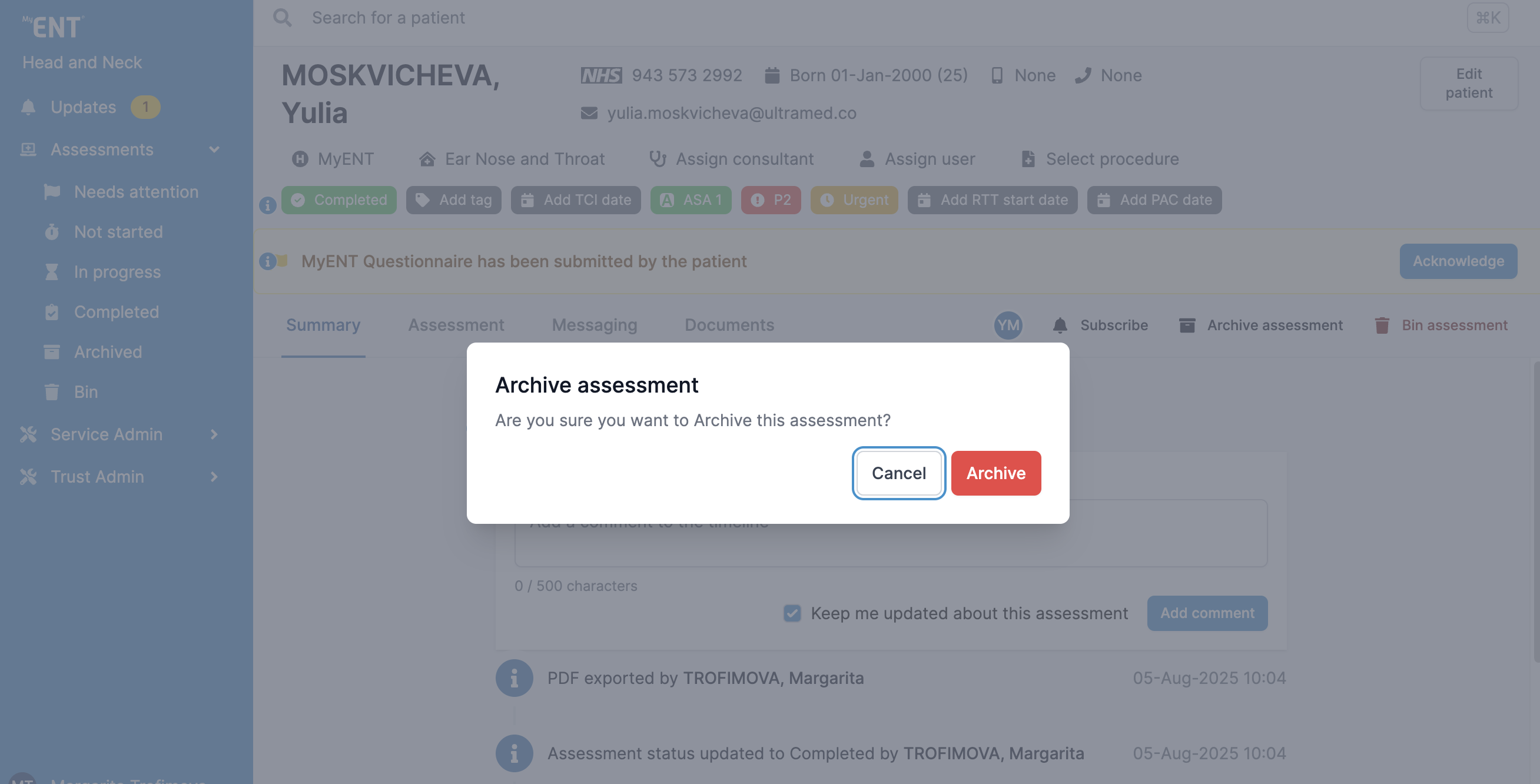Switch to the Messaging tab
This screenshot has width=1540, height=784.
[x=594, y=325]
